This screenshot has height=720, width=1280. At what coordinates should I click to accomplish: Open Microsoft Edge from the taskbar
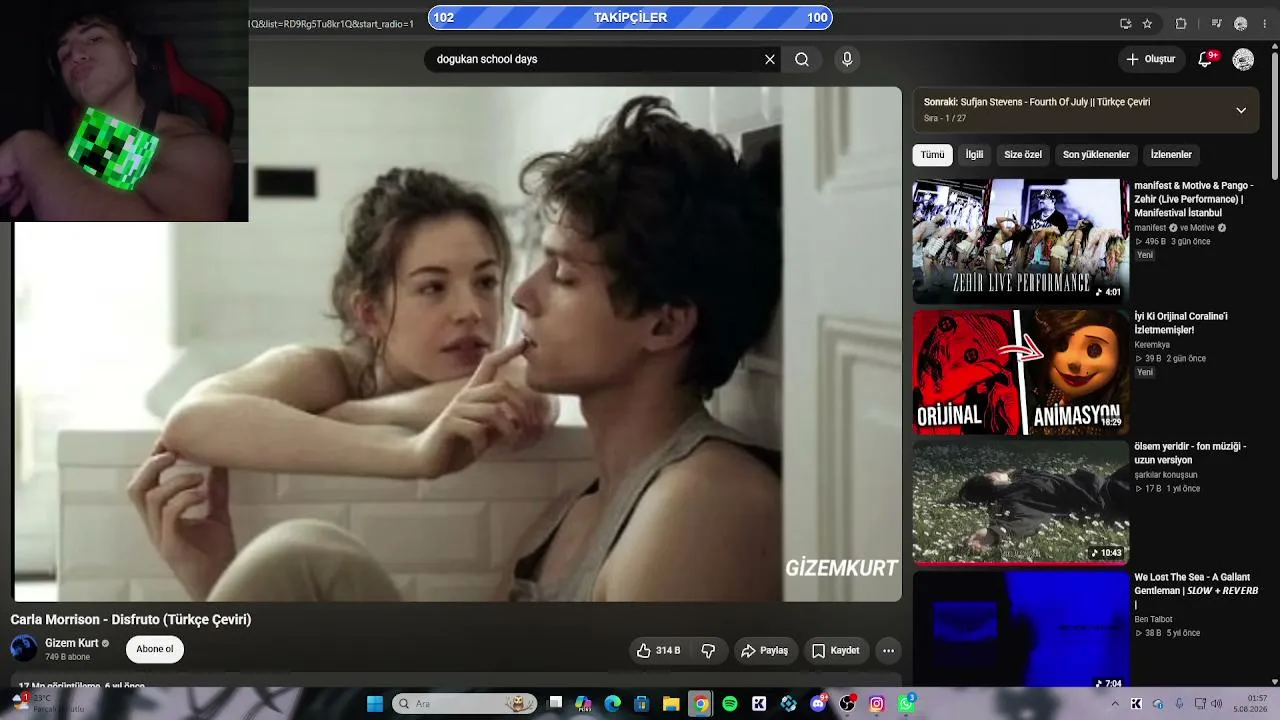click(x=613, y=704)
